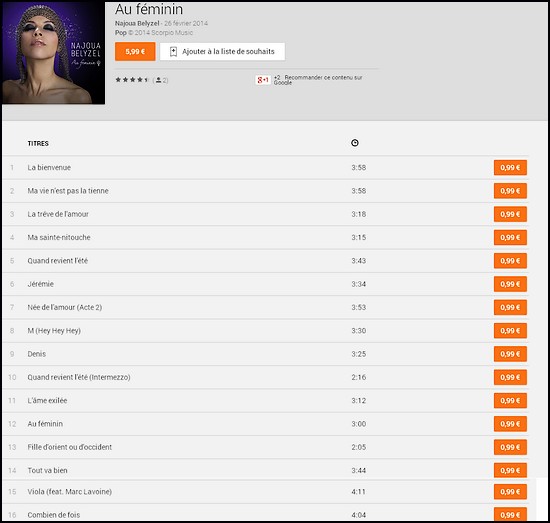Click the Google +1 icon button

(x=263, y=80)
